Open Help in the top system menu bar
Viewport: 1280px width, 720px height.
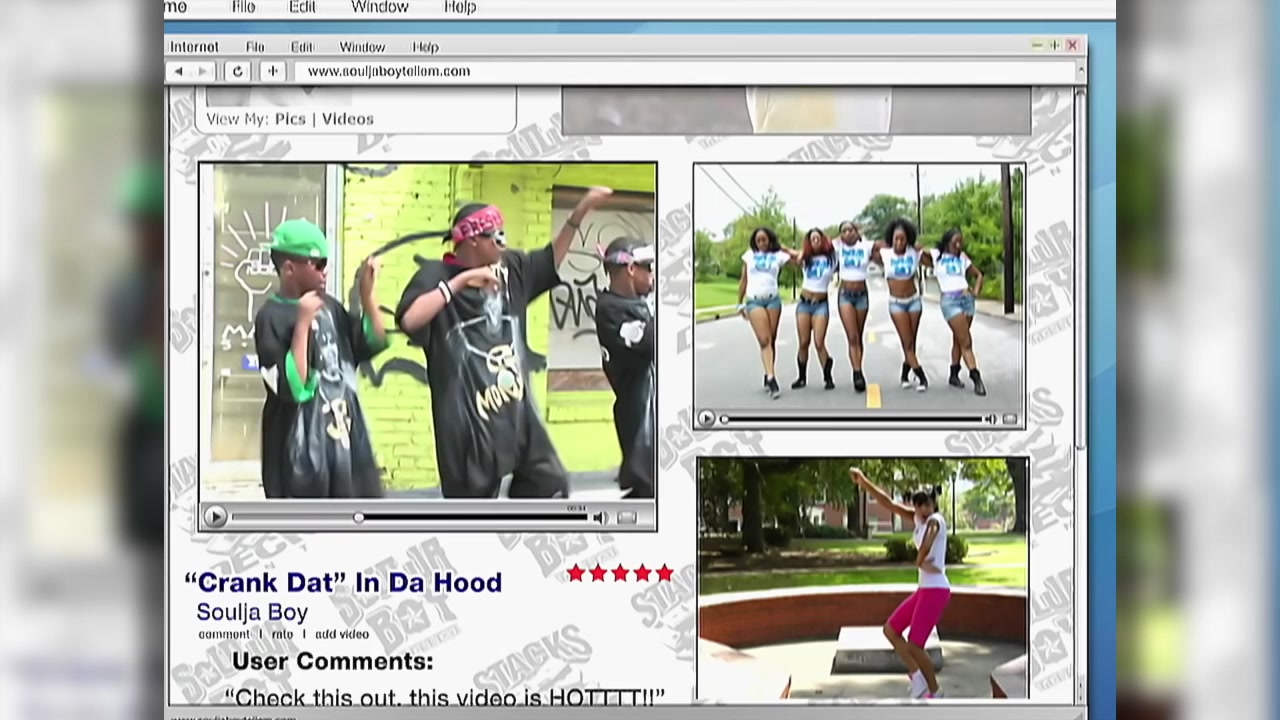coord(460,7)
